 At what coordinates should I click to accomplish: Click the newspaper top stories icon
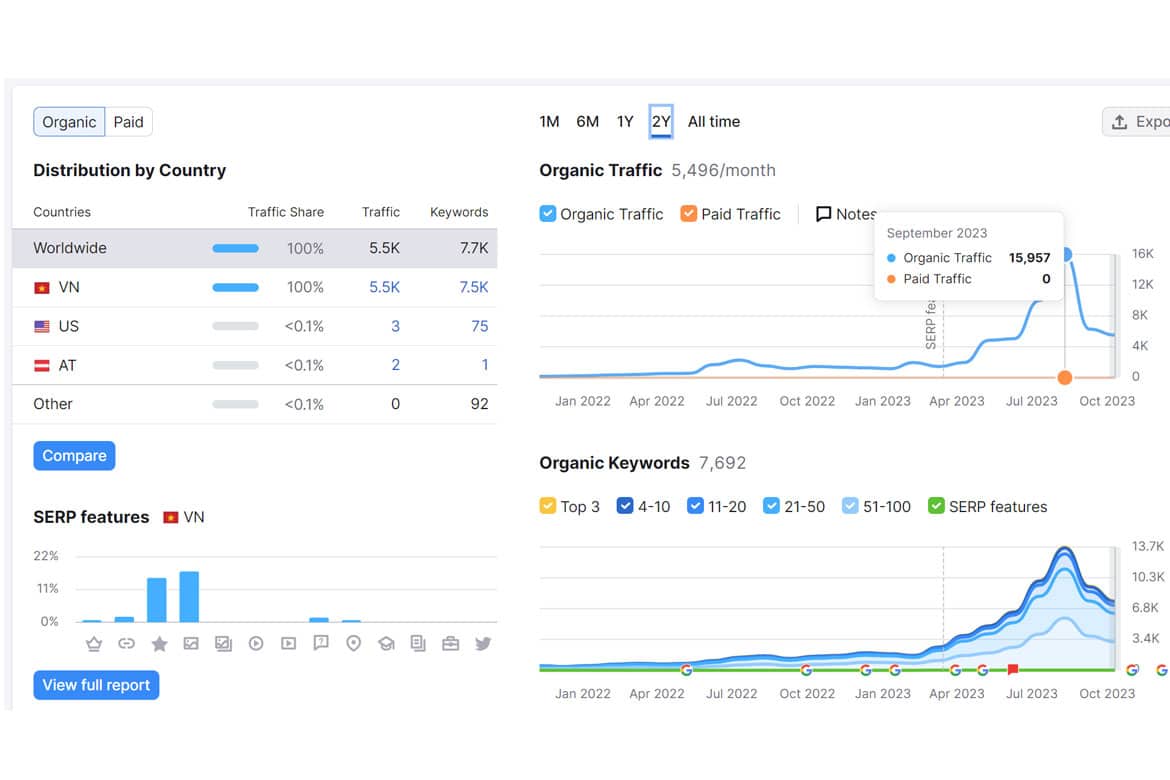[418, 643]
